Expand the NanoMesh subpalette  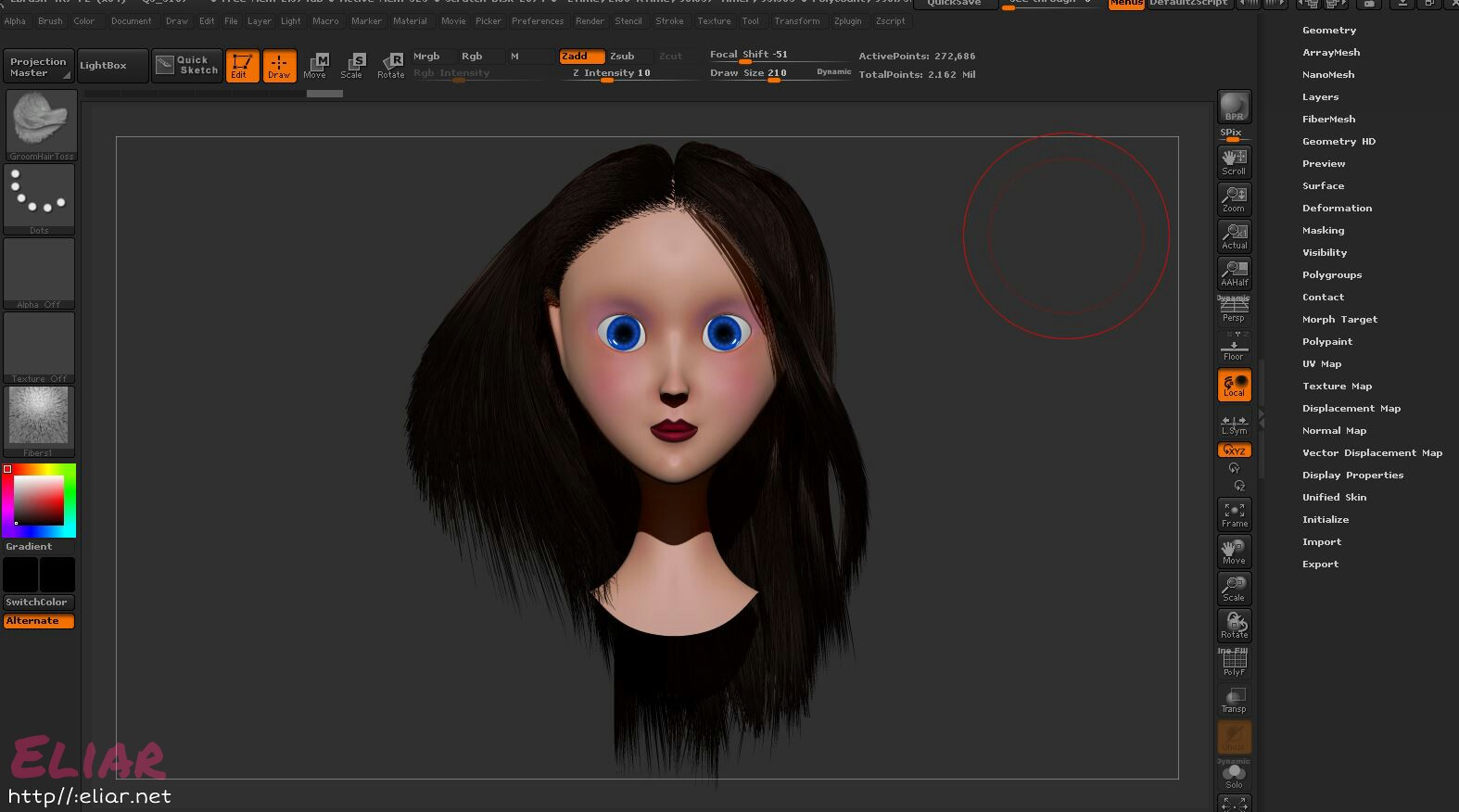point(1328,75)
